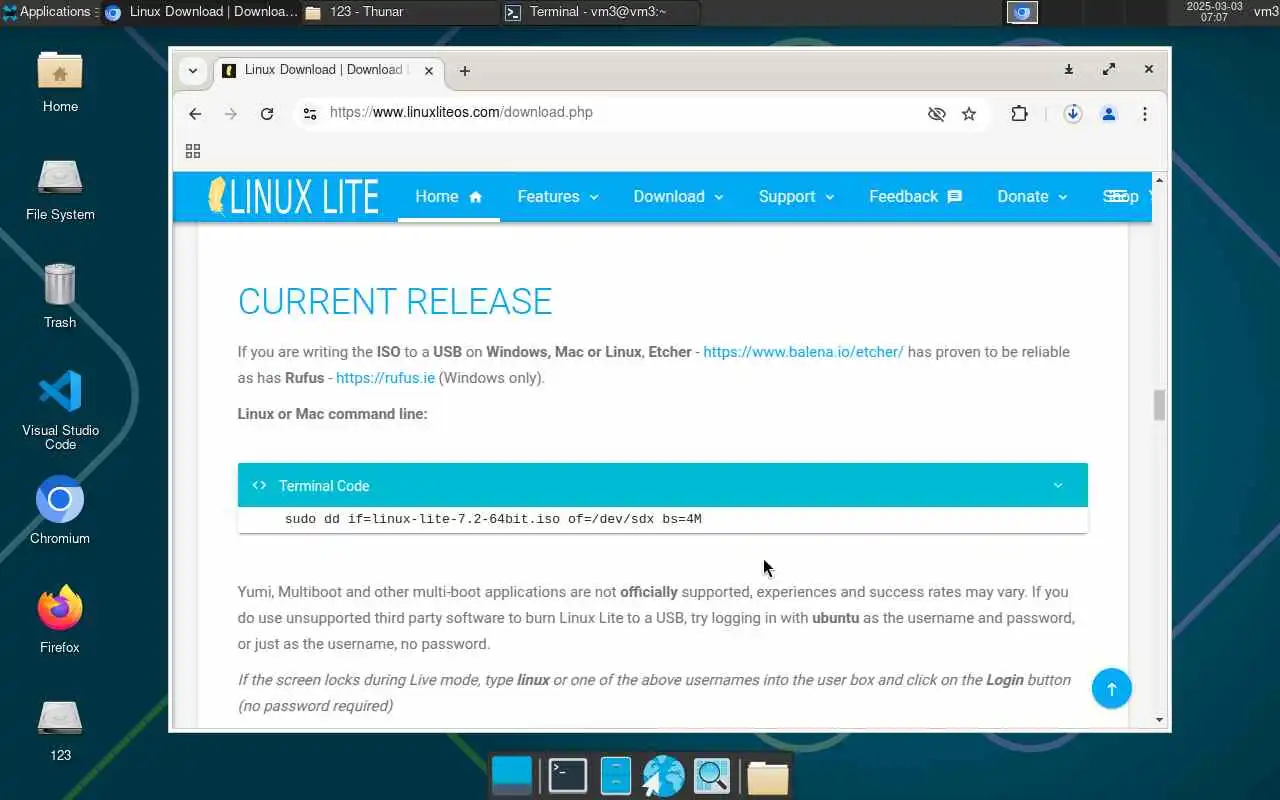This screenshot has width=1280, height=800.
Task: Click the show desktop icon in the dock
Action: (513, 775)
